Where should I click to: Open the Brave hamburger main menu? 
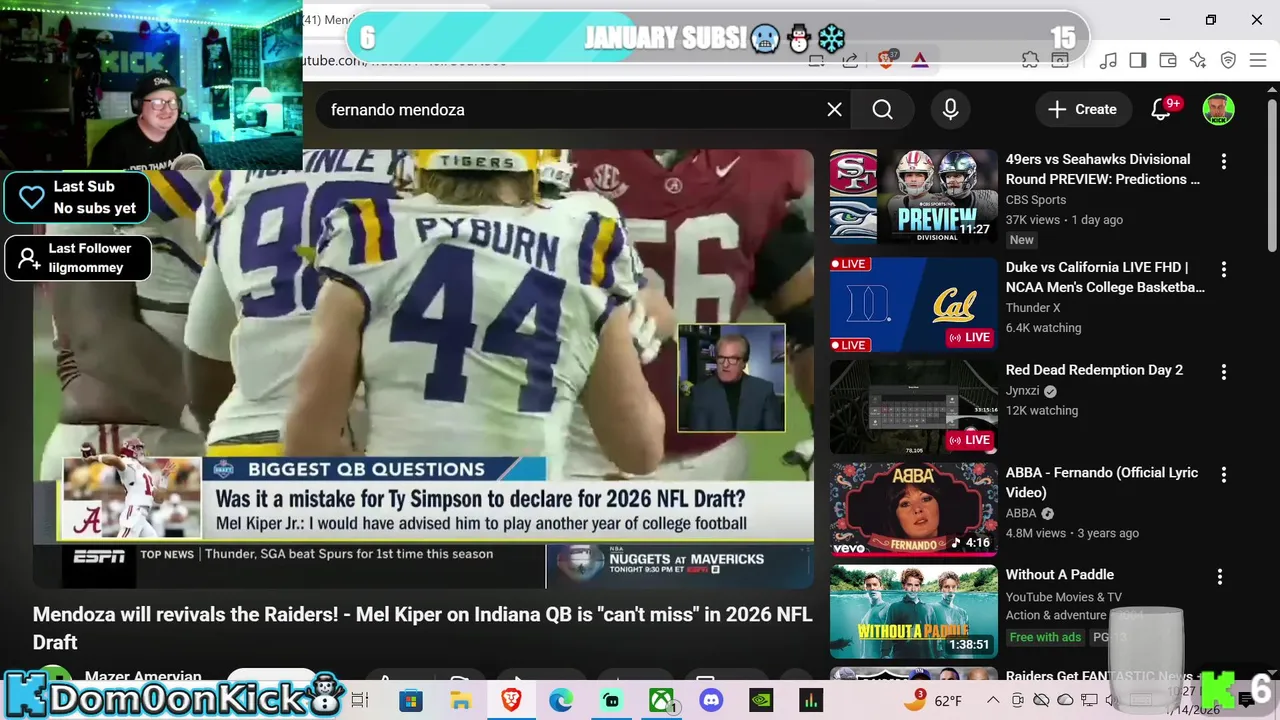(x=1258, y=61)
